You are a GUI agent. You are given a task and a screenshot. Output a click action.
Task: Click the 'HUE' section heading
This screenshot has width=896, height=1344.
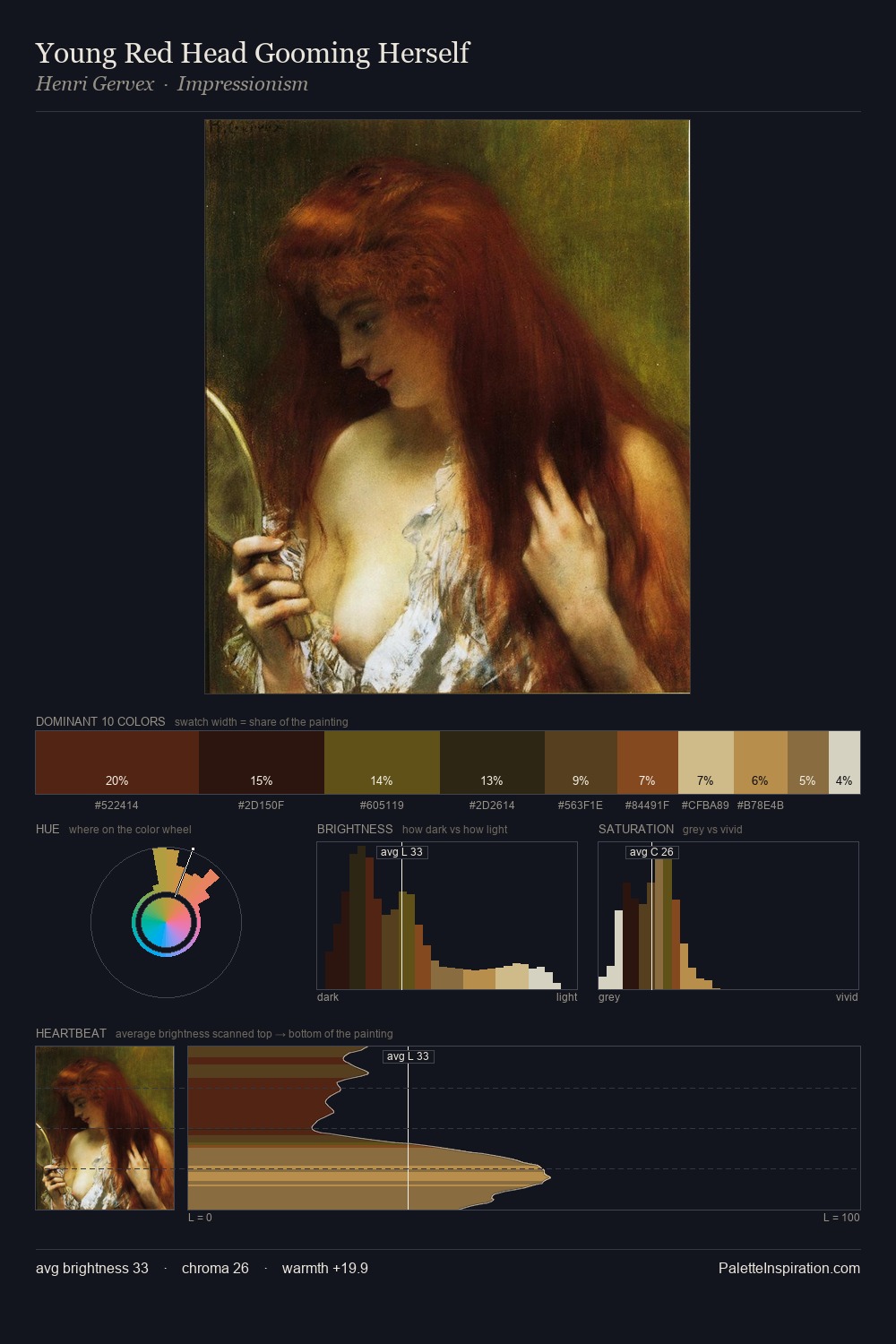click(47, 829)
